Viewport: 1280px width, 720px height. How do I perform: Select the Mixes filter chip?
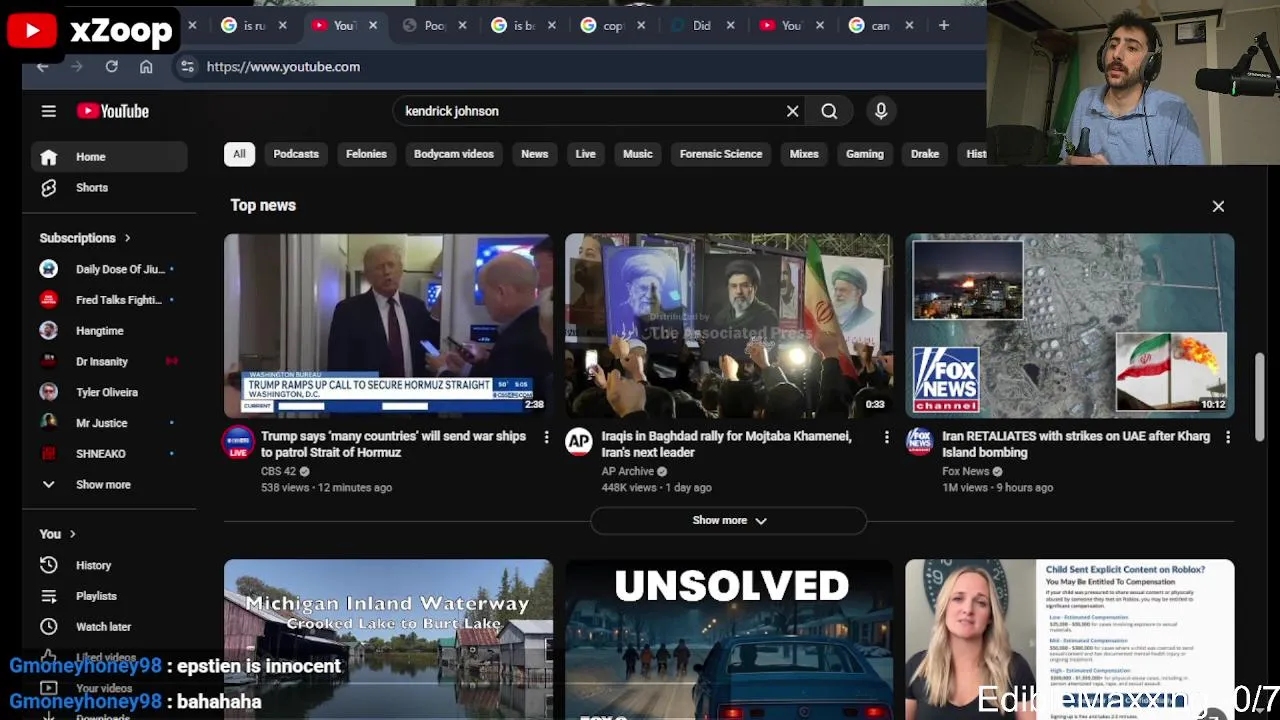804,154
